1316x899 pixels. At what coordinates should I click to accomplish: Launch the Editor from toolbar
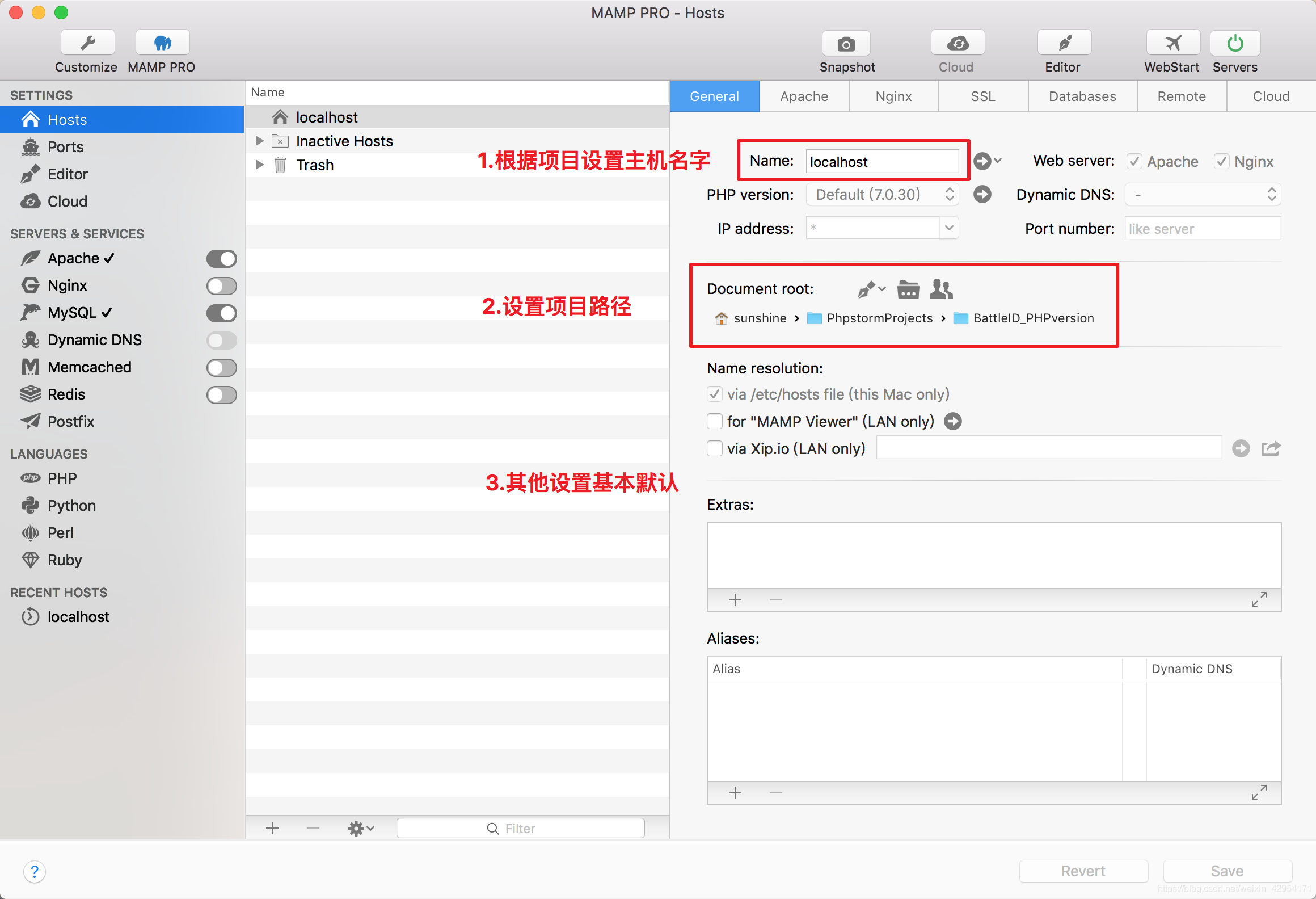[1064, 44]
